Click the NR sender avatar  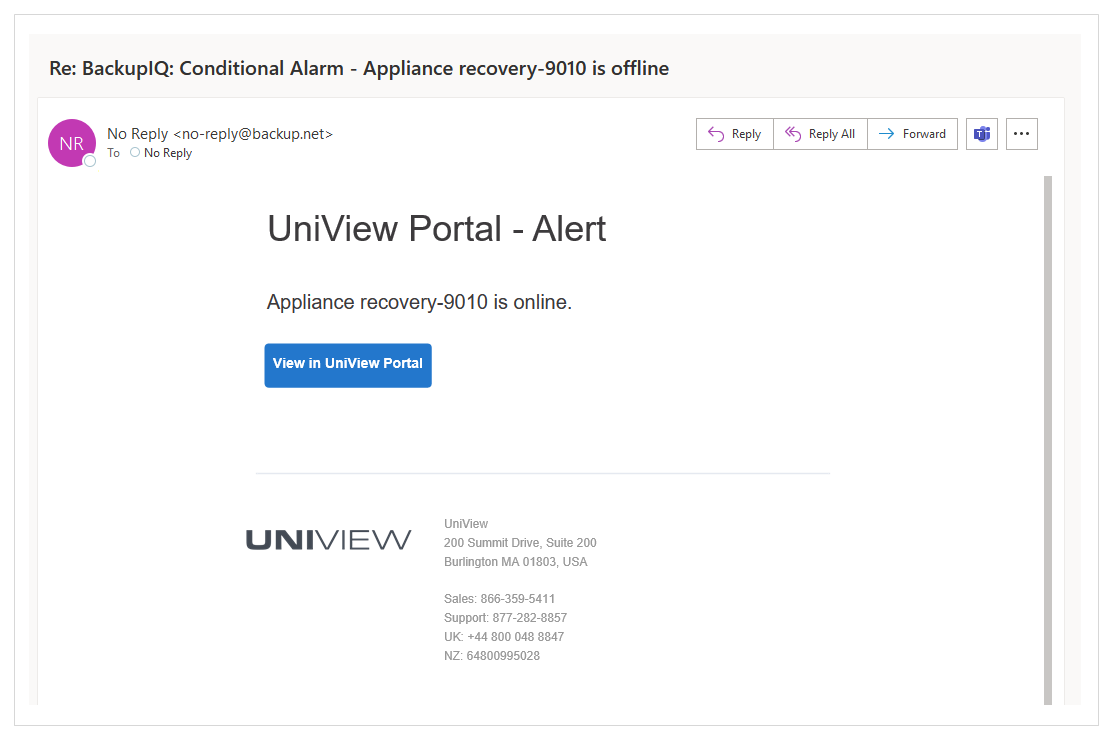click(72, 143)
